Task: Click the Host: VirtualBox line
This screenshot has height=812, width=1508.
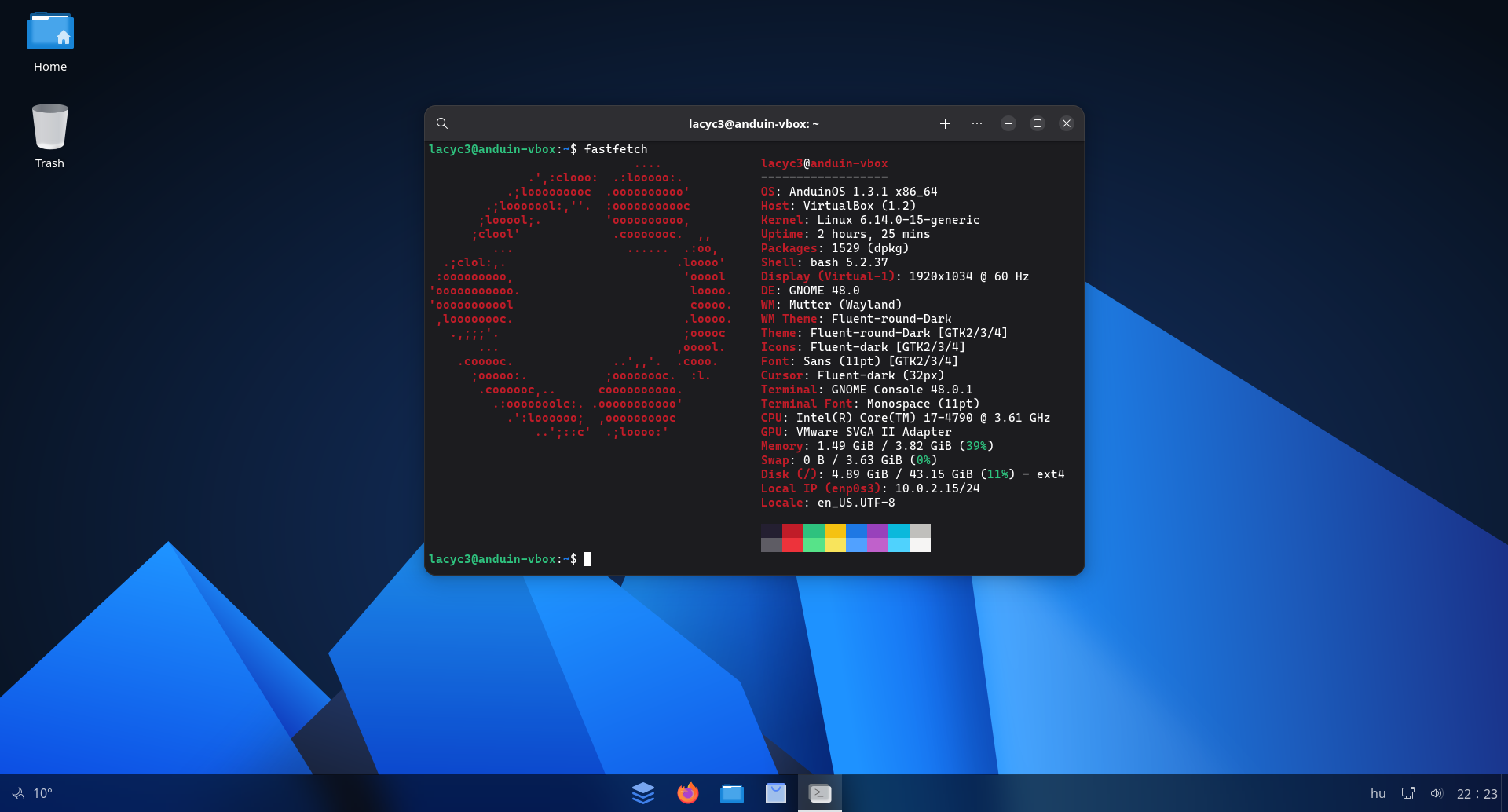Action: pos(838,206)
